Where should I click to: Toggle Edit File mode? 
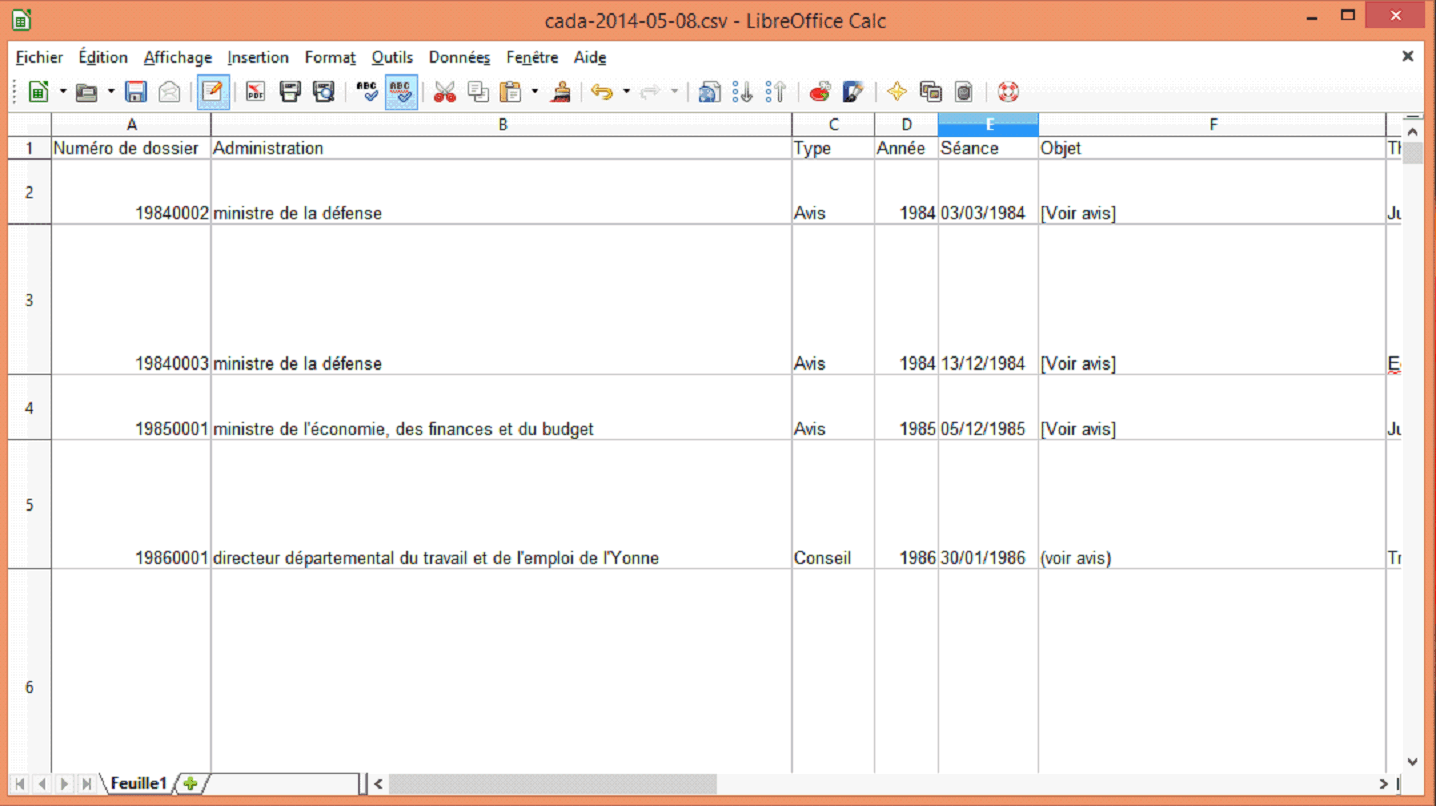click(212, 92)
